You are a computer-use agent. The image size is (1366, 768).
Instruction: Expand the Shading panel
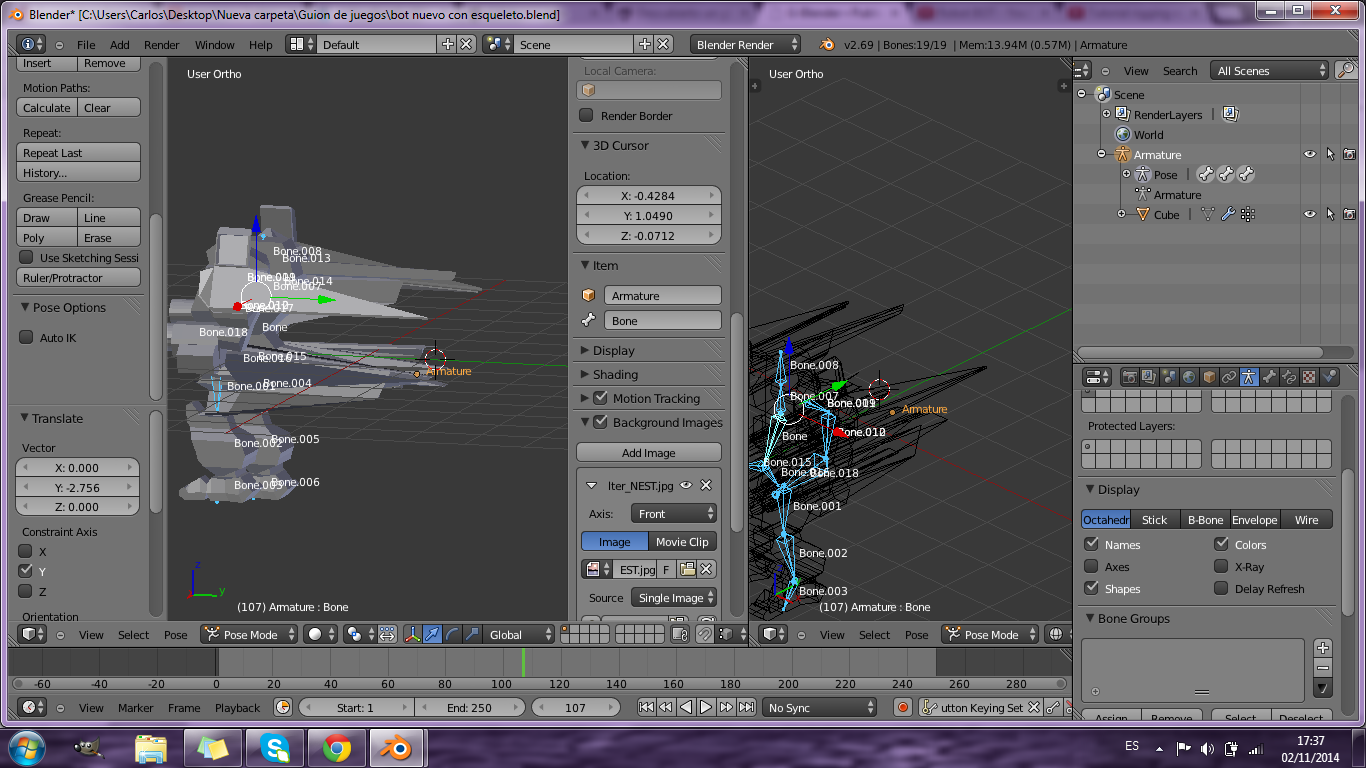coord(615,374)
